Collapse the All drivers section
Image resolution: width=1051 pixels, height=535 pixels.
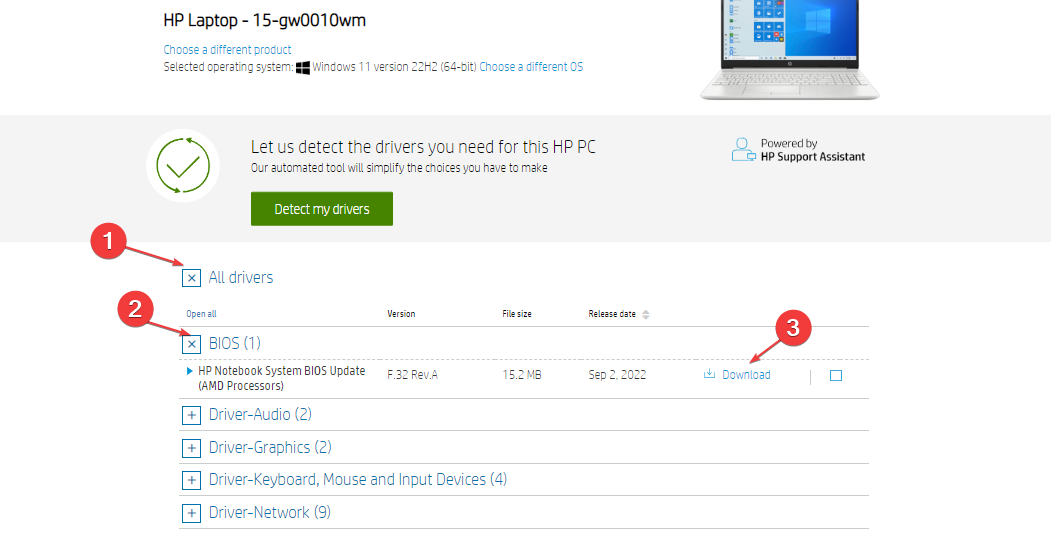[191, 278]
